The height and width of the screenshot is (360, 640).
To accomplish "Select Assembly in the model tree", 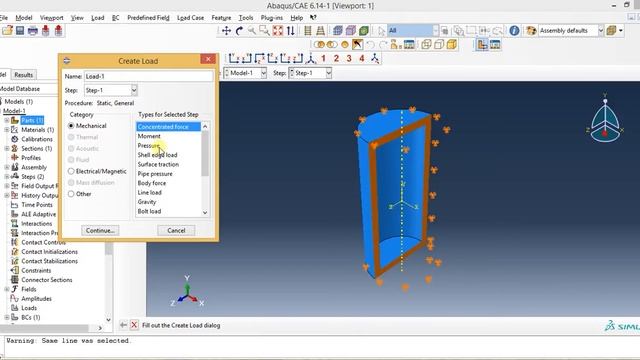I will (x=34, y=167).
